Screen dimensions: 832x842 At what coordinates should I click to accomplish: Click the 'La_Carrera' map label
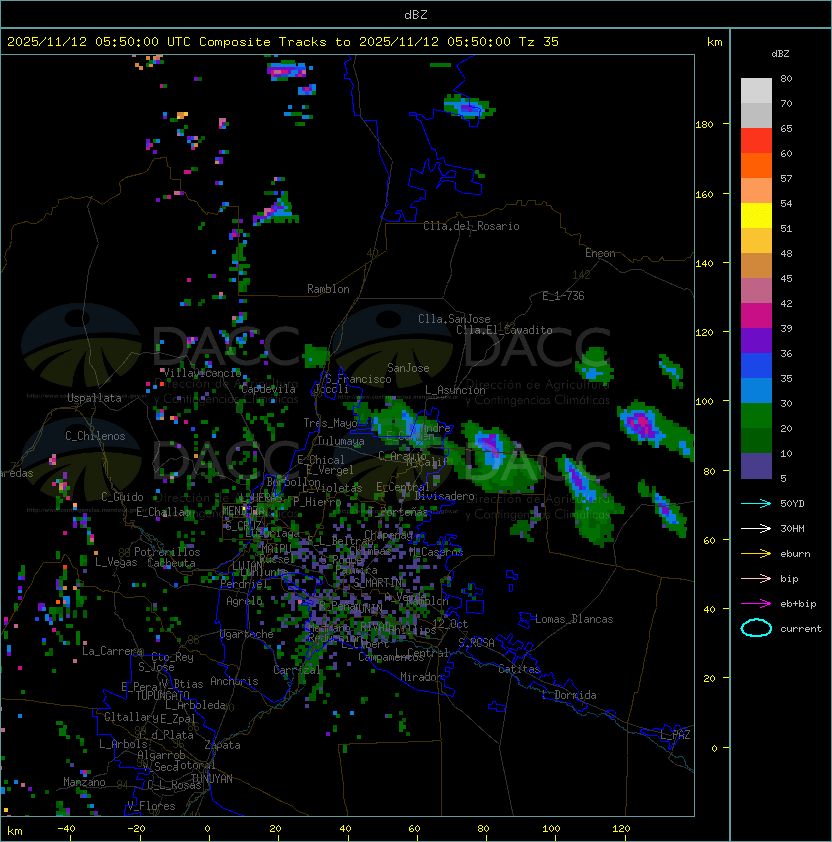pyautogui.click(x=112, y=651)
